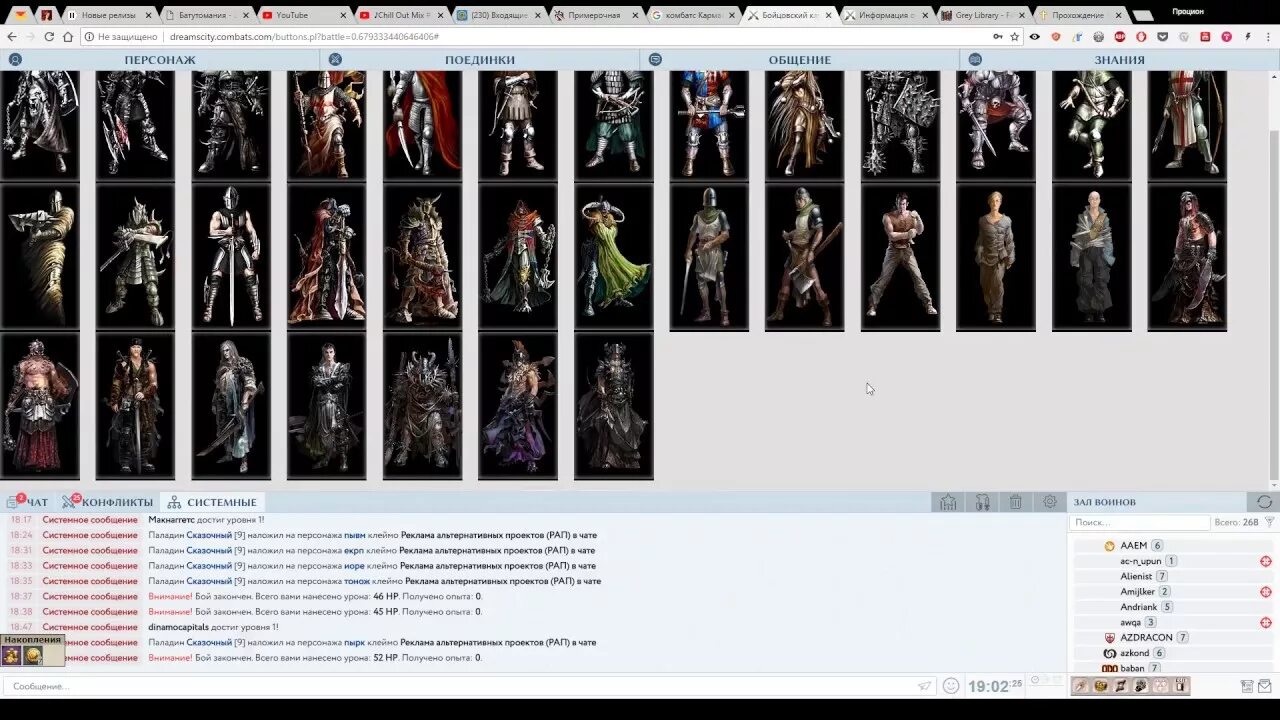Click the fifth quick-panel icon

pyautogui.click(x=1161, y=686)
